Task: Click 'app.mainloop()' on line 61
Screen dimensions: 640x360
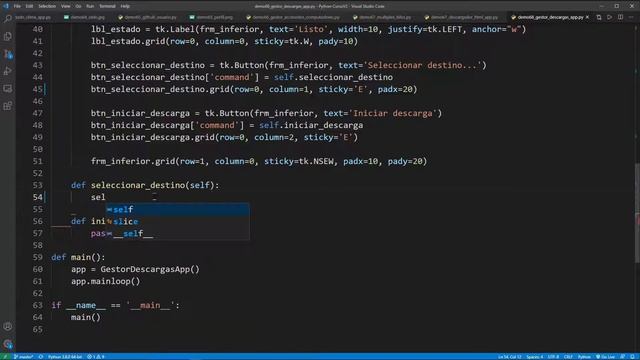Action: [105, 281]
